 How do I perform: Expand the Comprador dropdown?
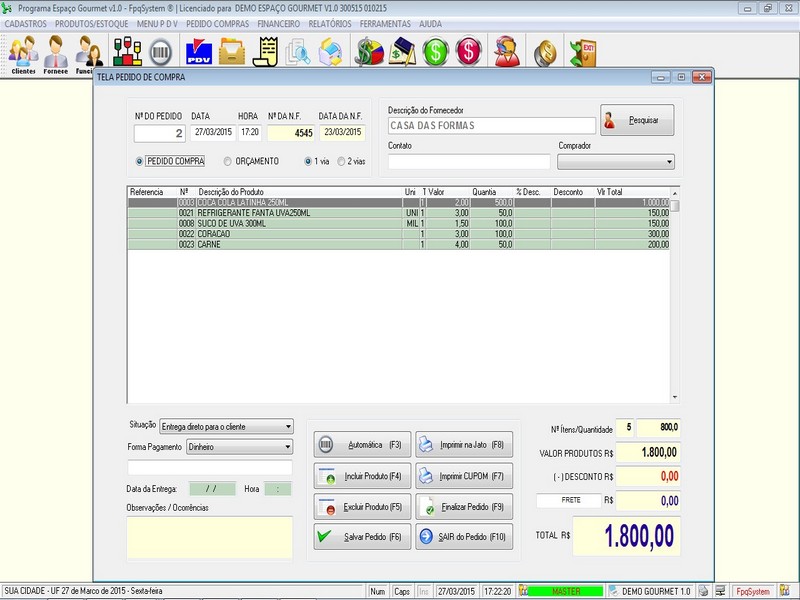616,162
